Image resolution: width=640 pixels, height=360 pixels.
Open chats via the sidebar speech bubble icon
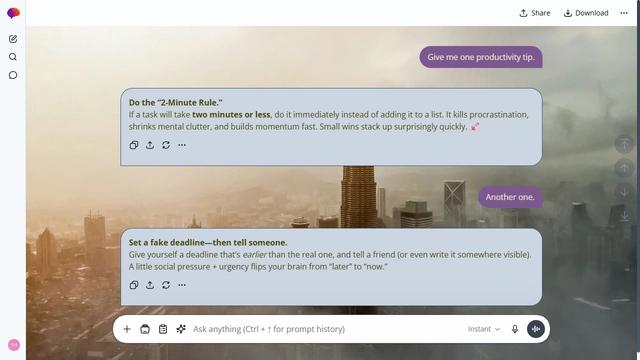click(13, 75)
